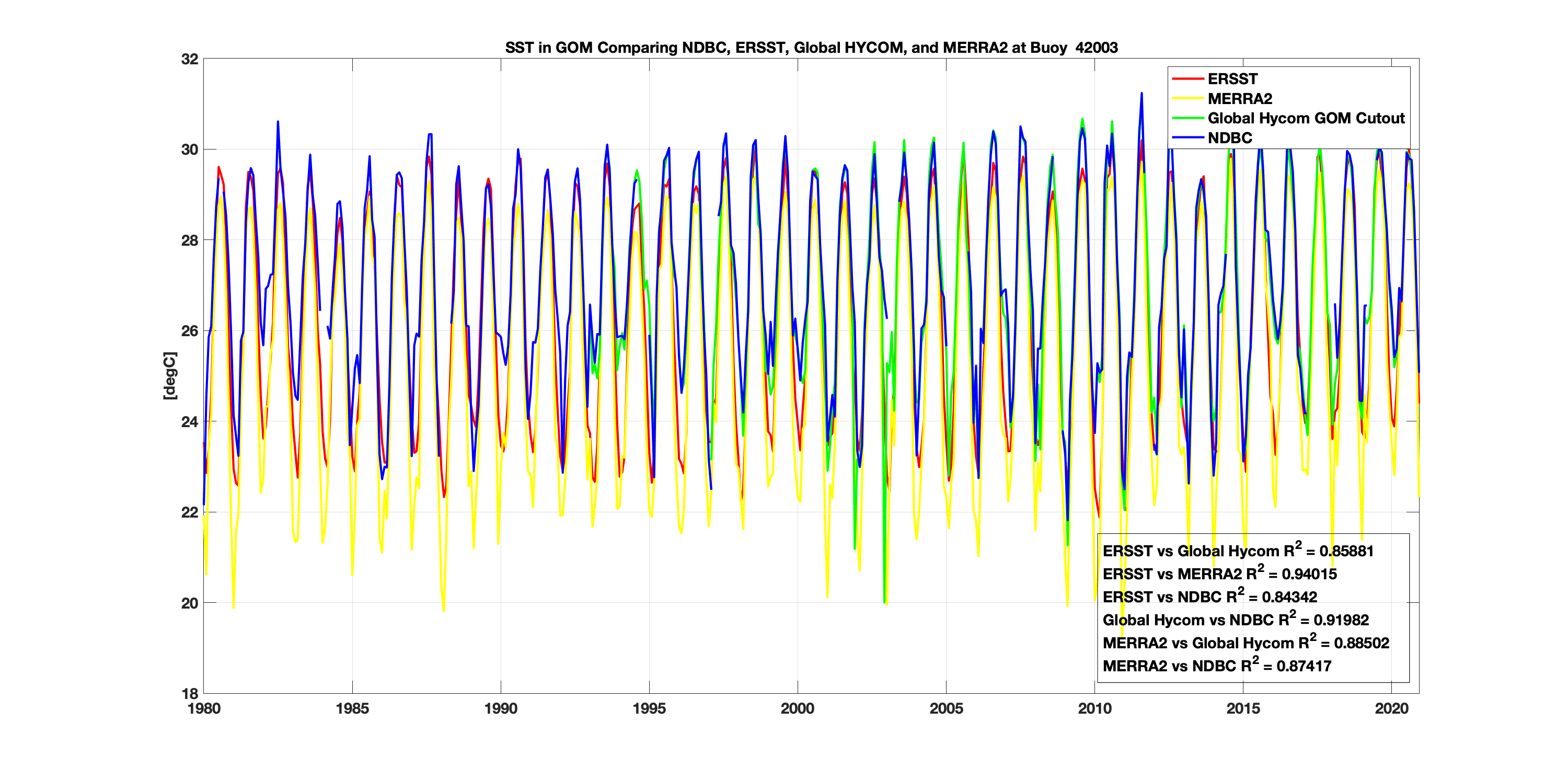
Task: Select the MERRA2 legend label
Action: point(1239,99)
